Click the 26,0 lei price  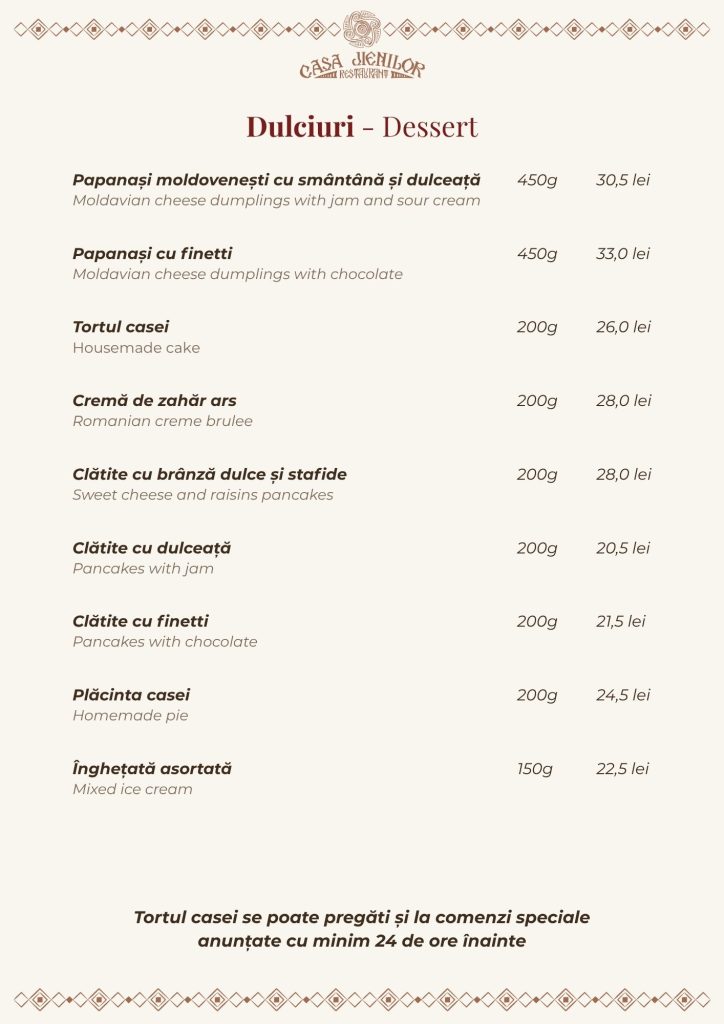point(623,327)
